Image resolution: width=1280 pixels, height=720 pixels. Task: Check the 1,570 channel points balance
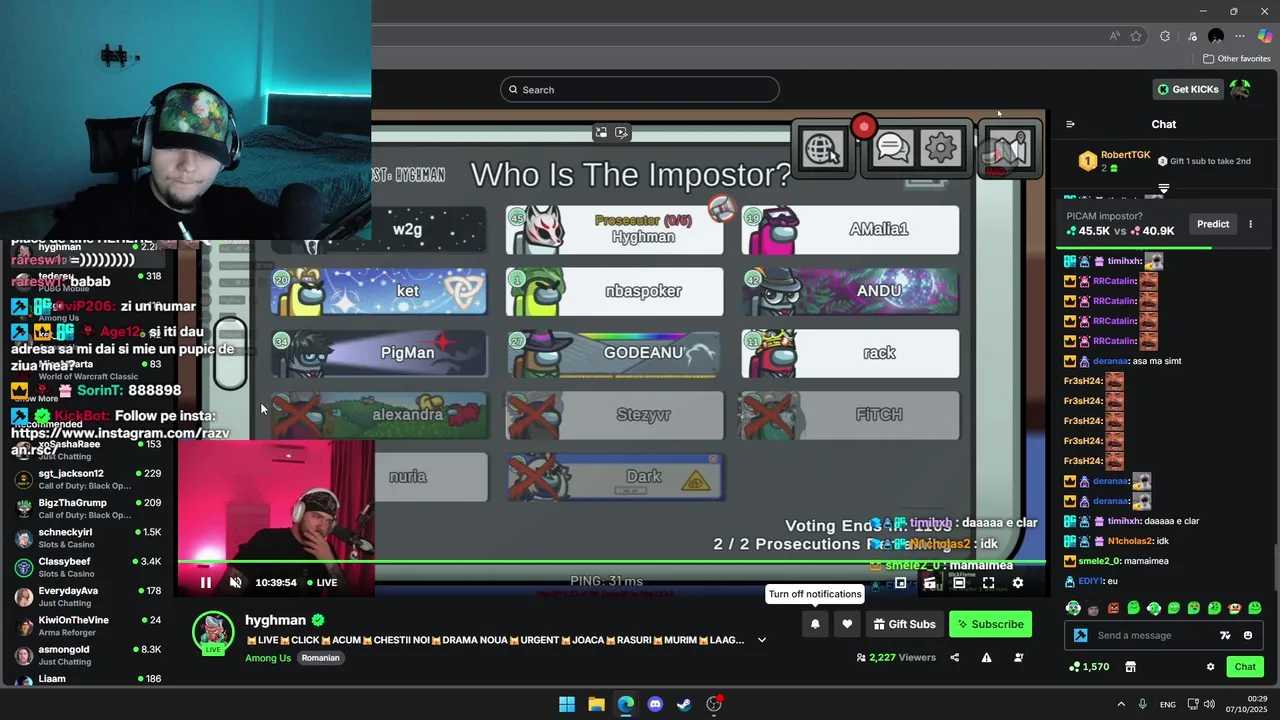pos(1089,667)
